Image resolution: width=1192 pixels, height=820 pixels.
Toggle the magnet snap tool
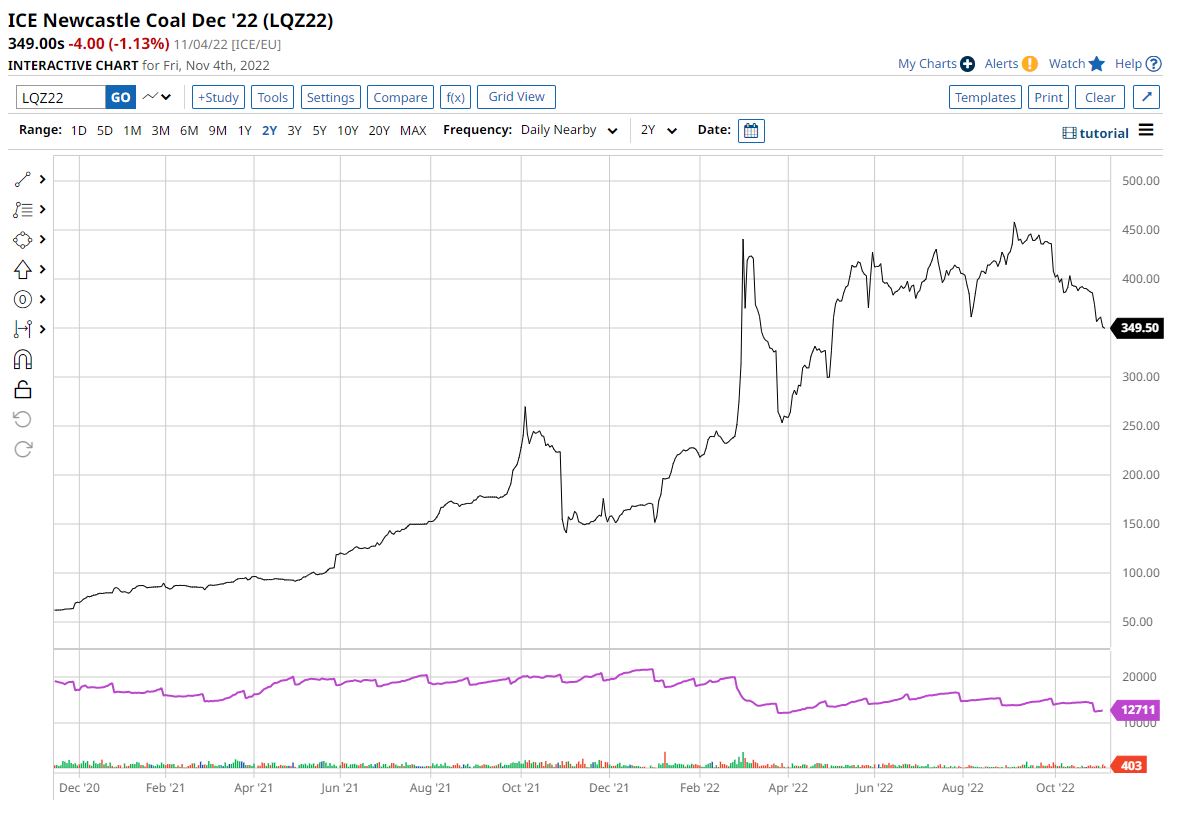(x=23, y=359)
